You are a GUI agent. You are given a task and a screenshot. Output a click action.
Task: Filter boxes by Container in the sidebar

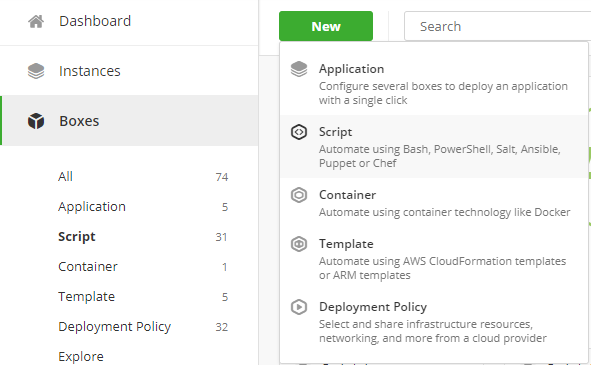pyautogui.click(x=88, y=267)
